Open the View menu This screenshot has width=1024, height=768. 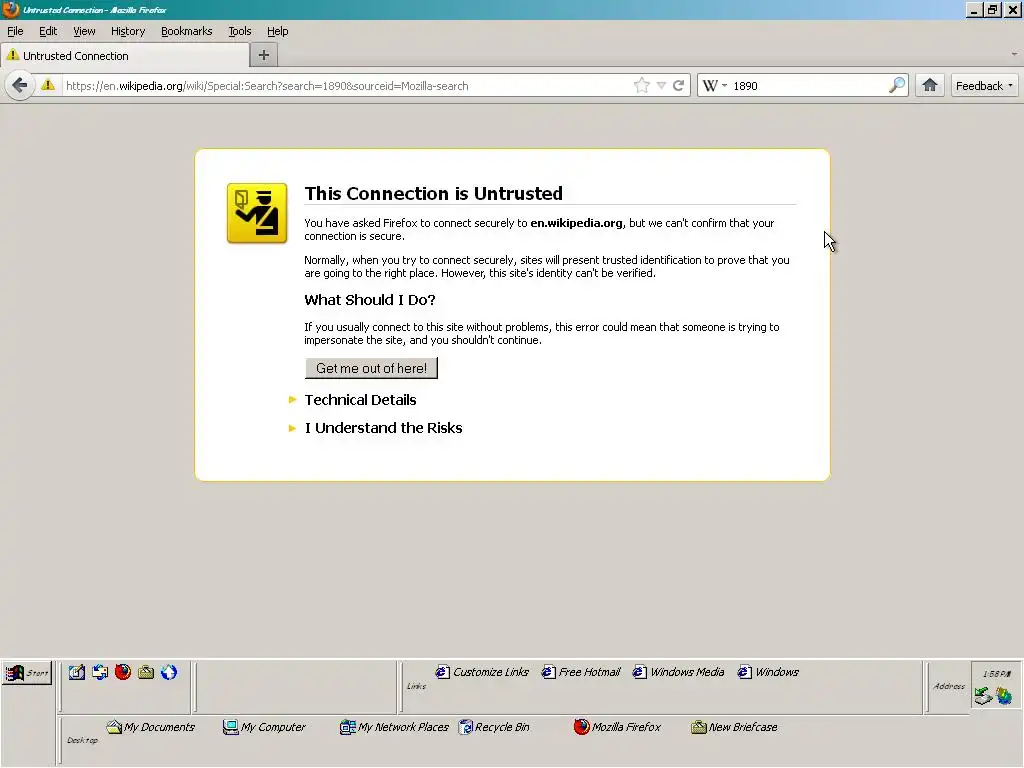pos(84,31)
